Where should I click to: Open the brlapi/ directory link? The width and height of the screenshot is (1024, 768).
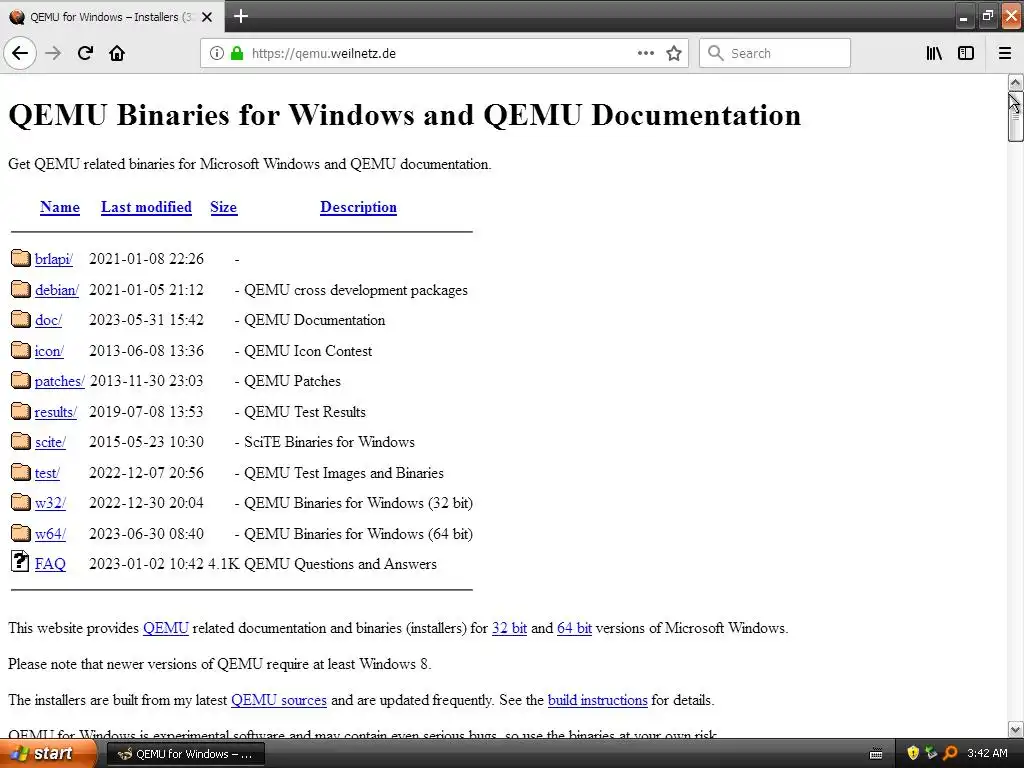pos(54,259)
